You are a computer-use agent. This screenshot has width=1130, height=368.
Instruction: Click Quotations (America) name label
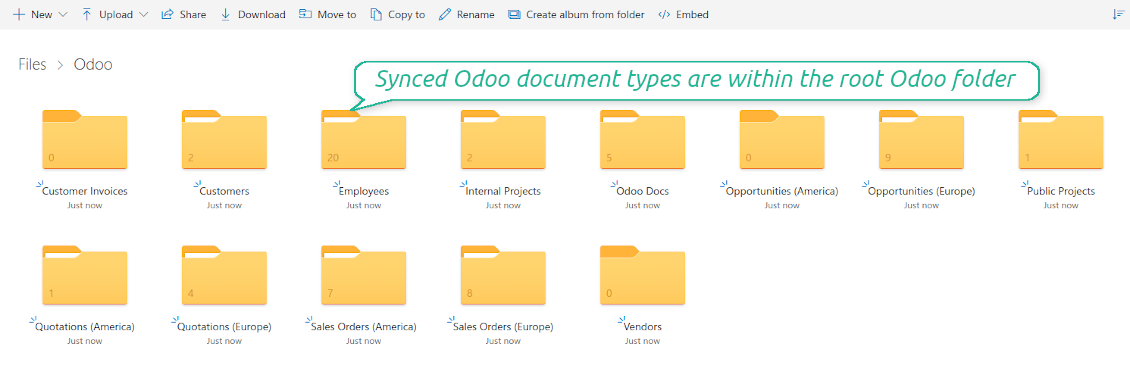pyautogui.click(x=85, y=327)
